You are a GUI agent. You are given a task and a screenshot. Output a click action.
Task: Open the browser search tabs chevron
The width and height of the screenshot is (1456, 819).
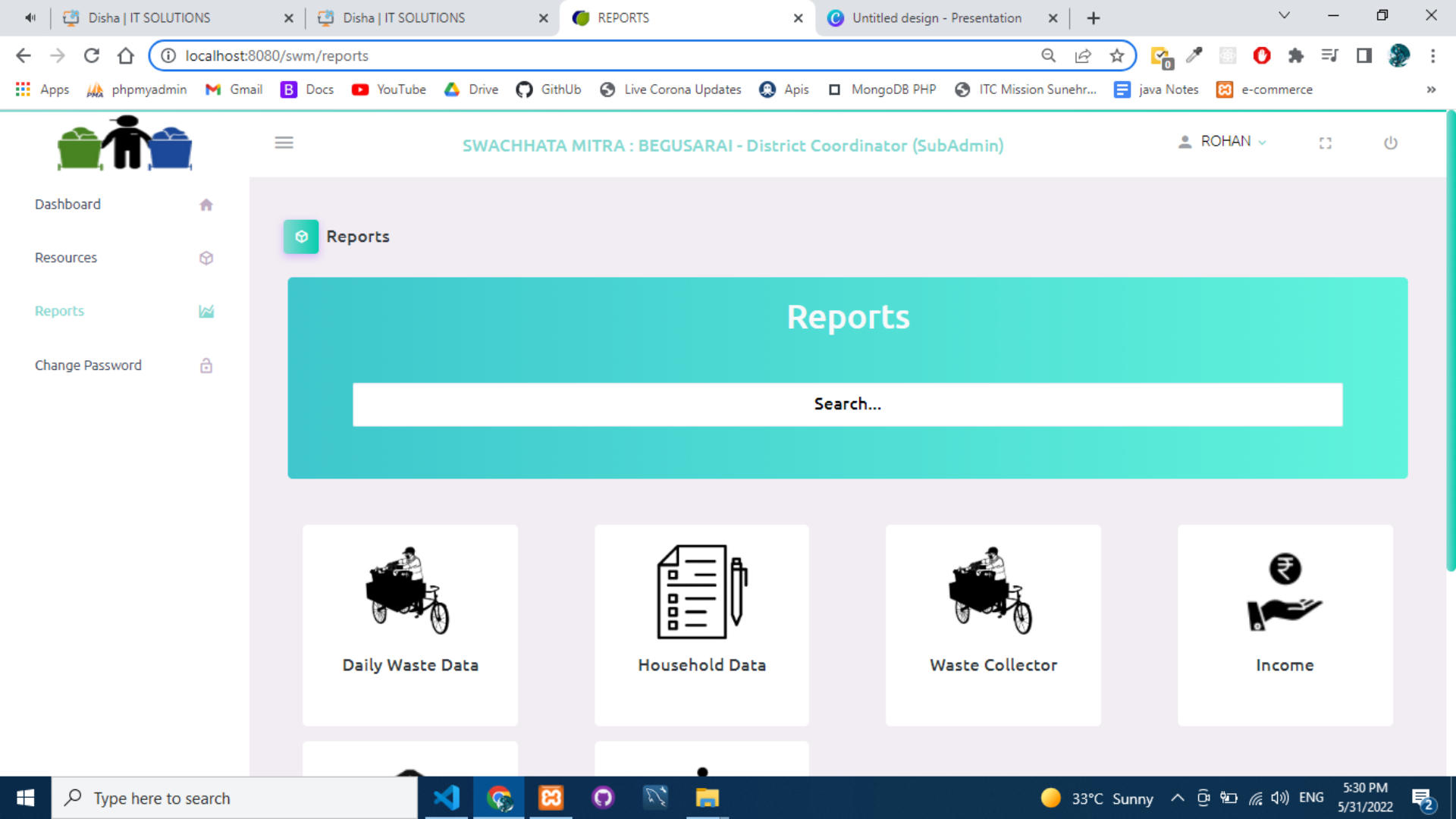(1284, 15)
